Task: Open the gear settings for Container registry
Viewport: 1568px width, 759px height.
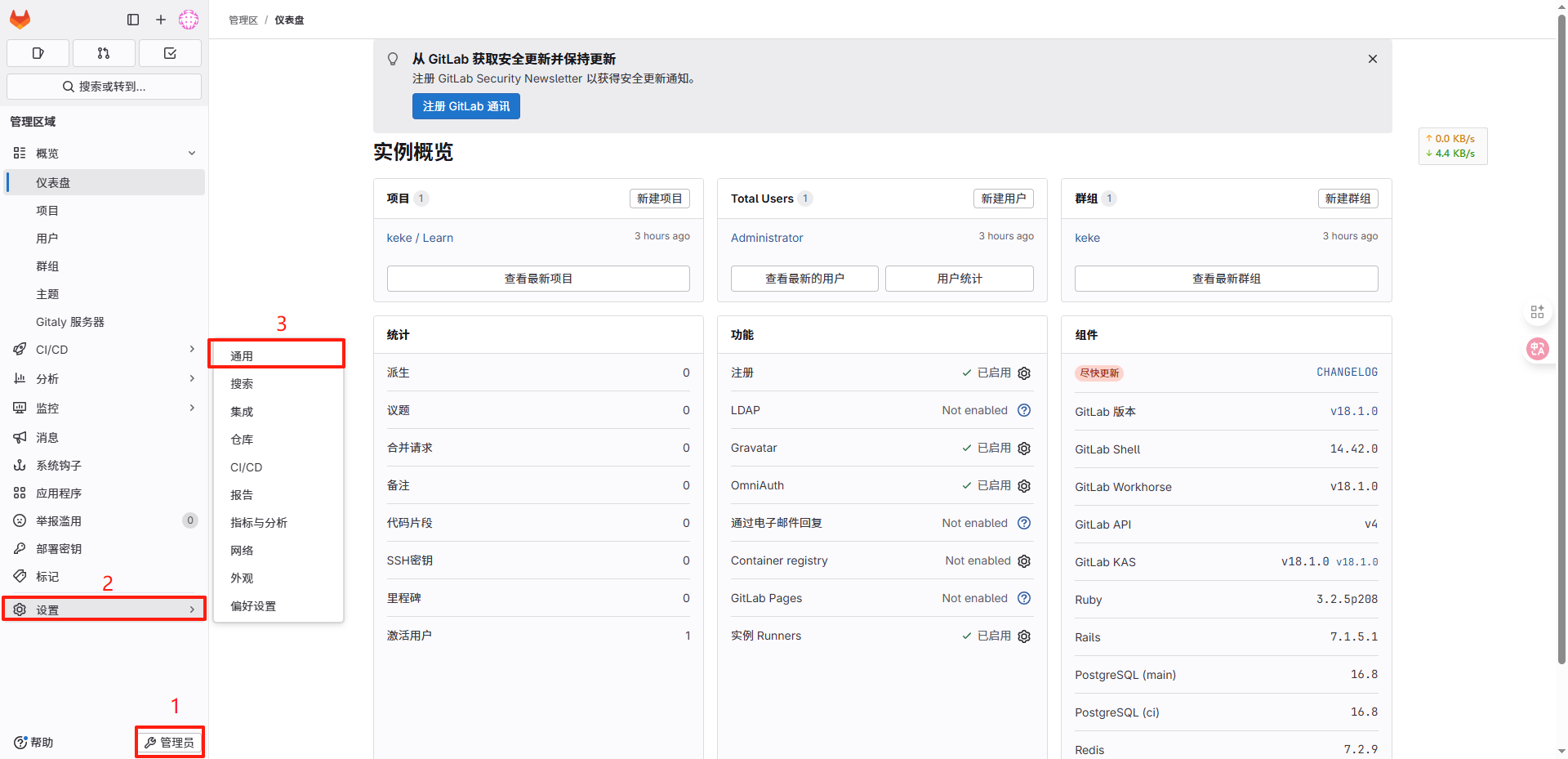Action: pos(1024,561)
